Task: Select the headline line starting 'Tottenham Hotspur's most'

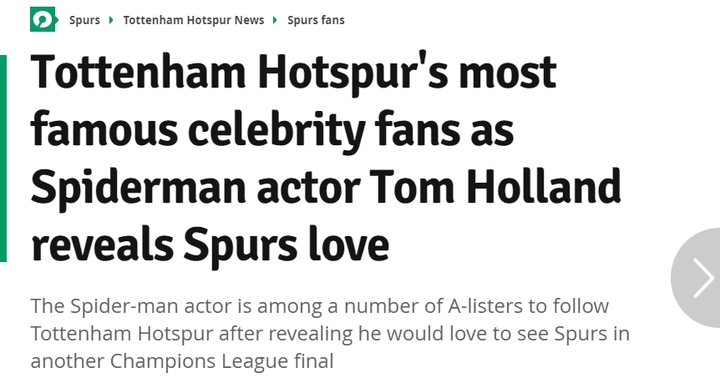Action: point(293,73)
